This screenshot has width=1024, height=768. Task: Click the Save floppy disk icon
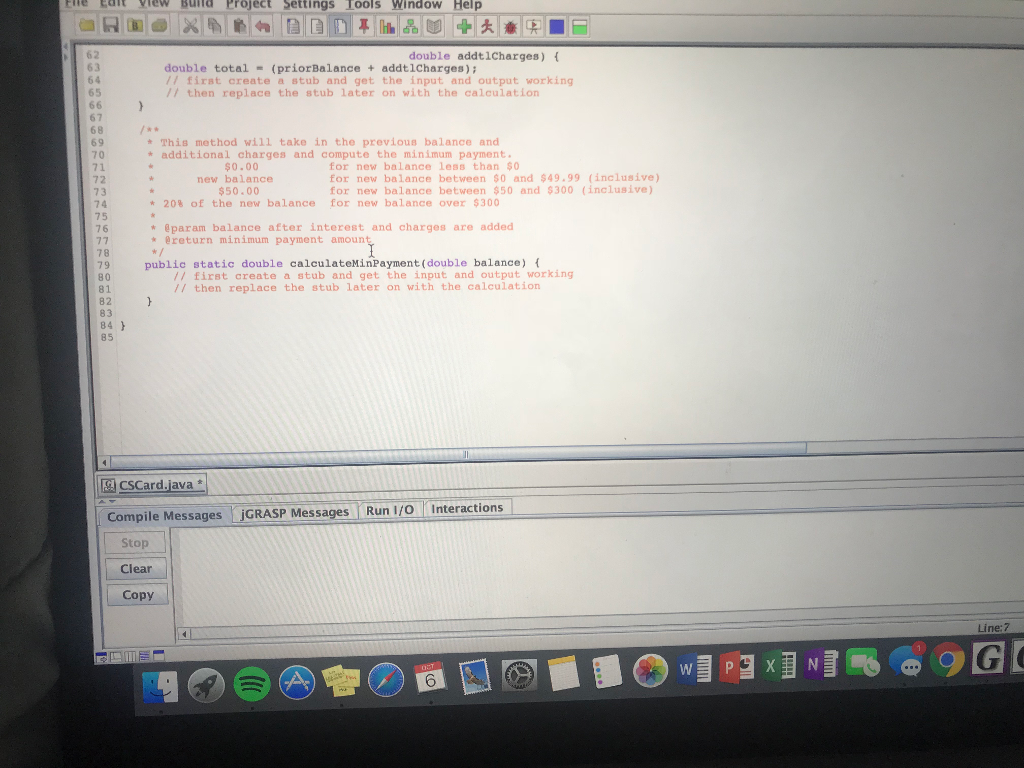click(110, 25)
